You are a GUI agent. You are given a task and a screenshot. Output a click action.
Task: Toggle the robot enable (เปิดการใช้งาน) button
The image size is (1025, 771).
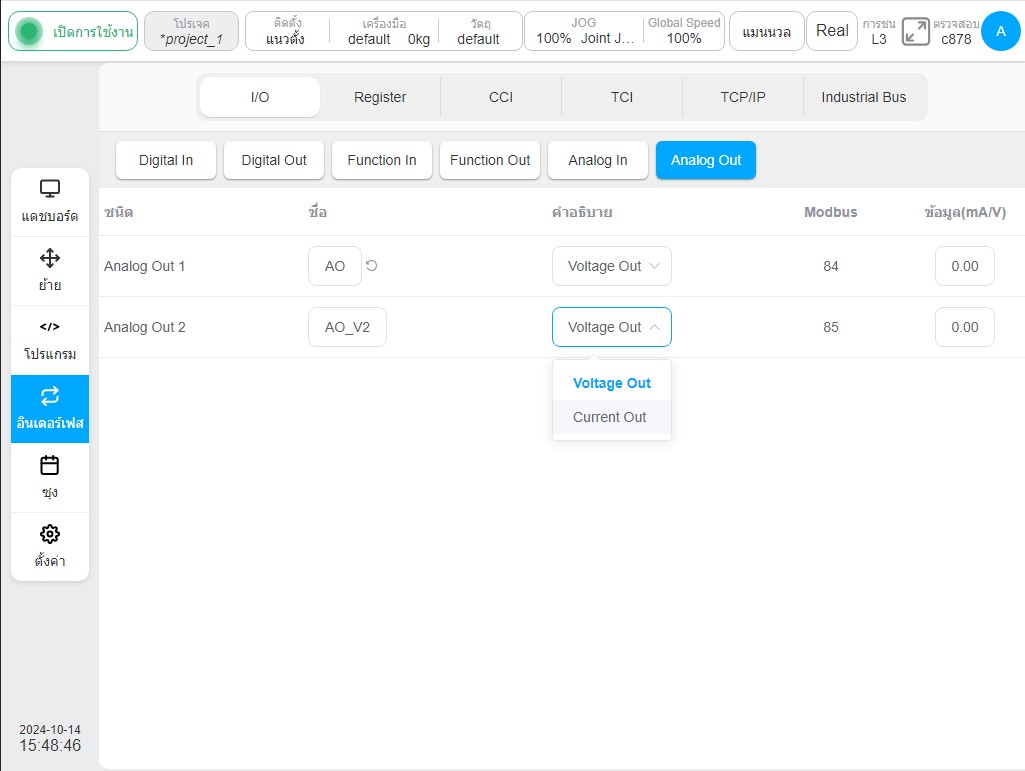[73, 31]
